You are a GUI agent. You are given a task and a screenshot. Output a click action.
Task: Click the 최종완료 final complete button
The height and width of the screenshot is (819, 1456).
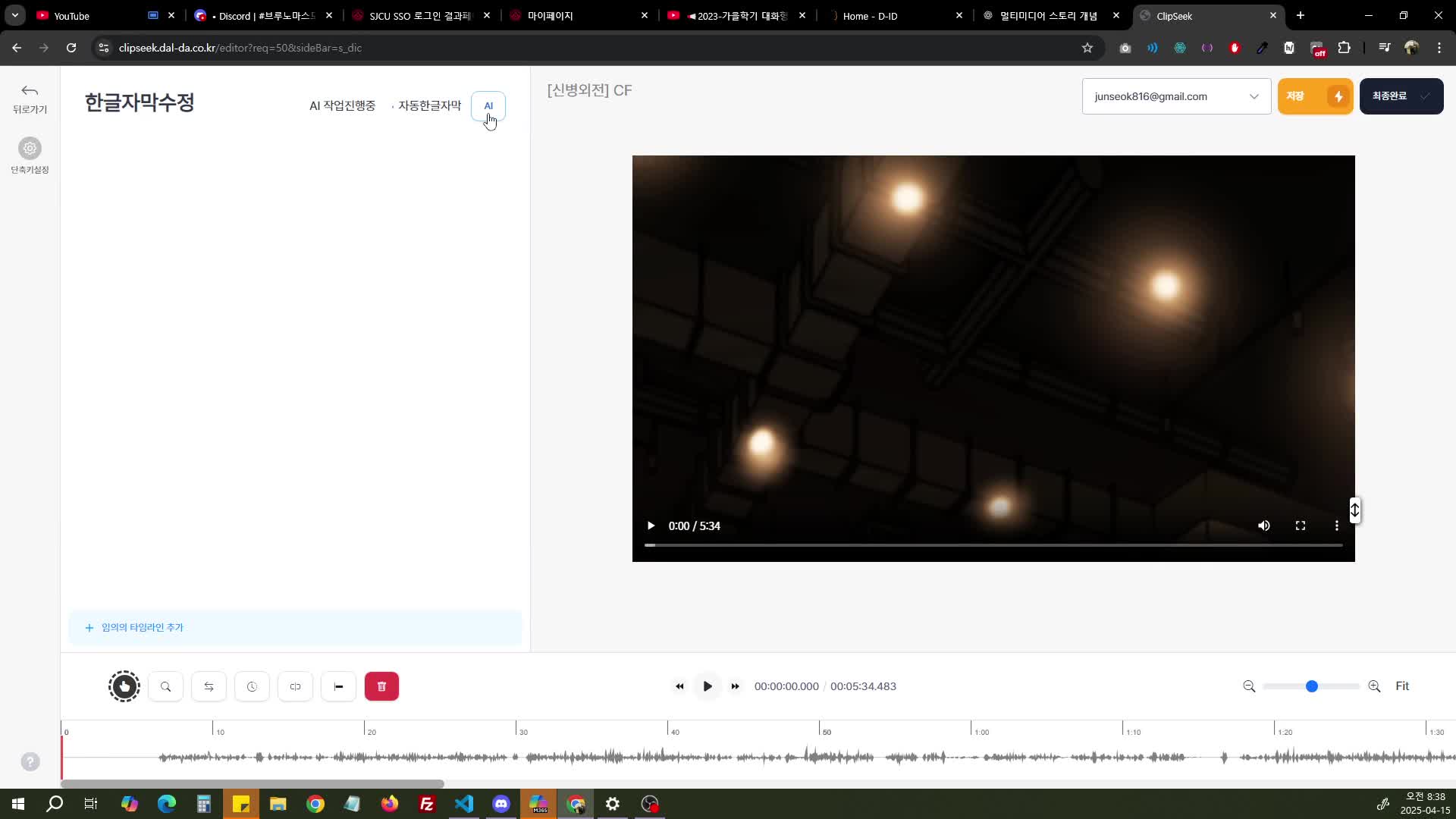[x=1401, y=96]
